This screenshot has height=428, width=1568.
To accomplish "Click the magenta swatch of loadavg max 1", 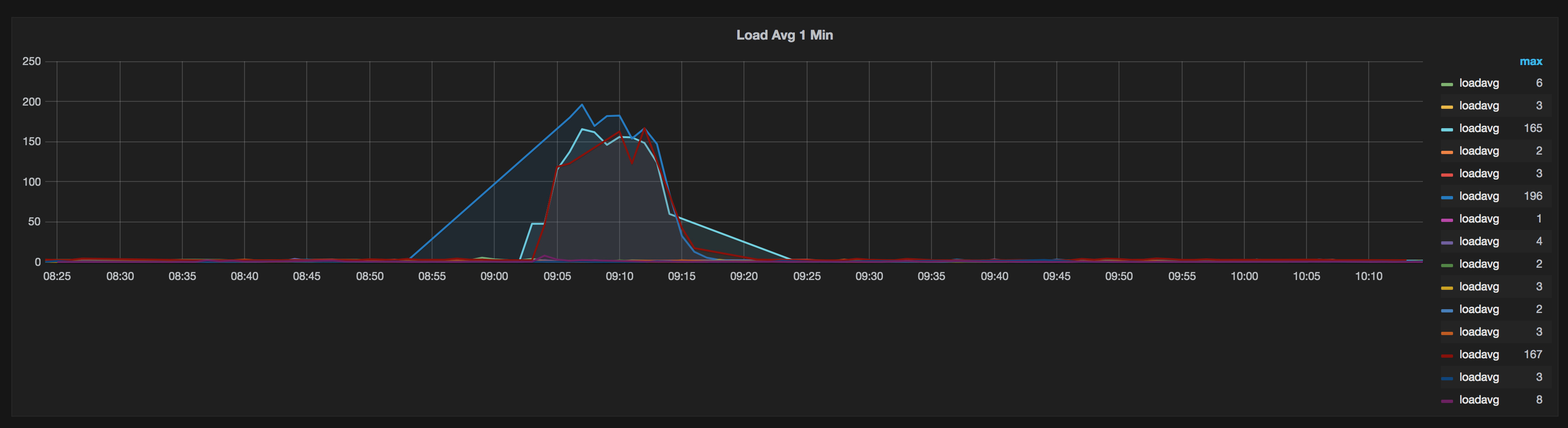I will pos(1447,220).
